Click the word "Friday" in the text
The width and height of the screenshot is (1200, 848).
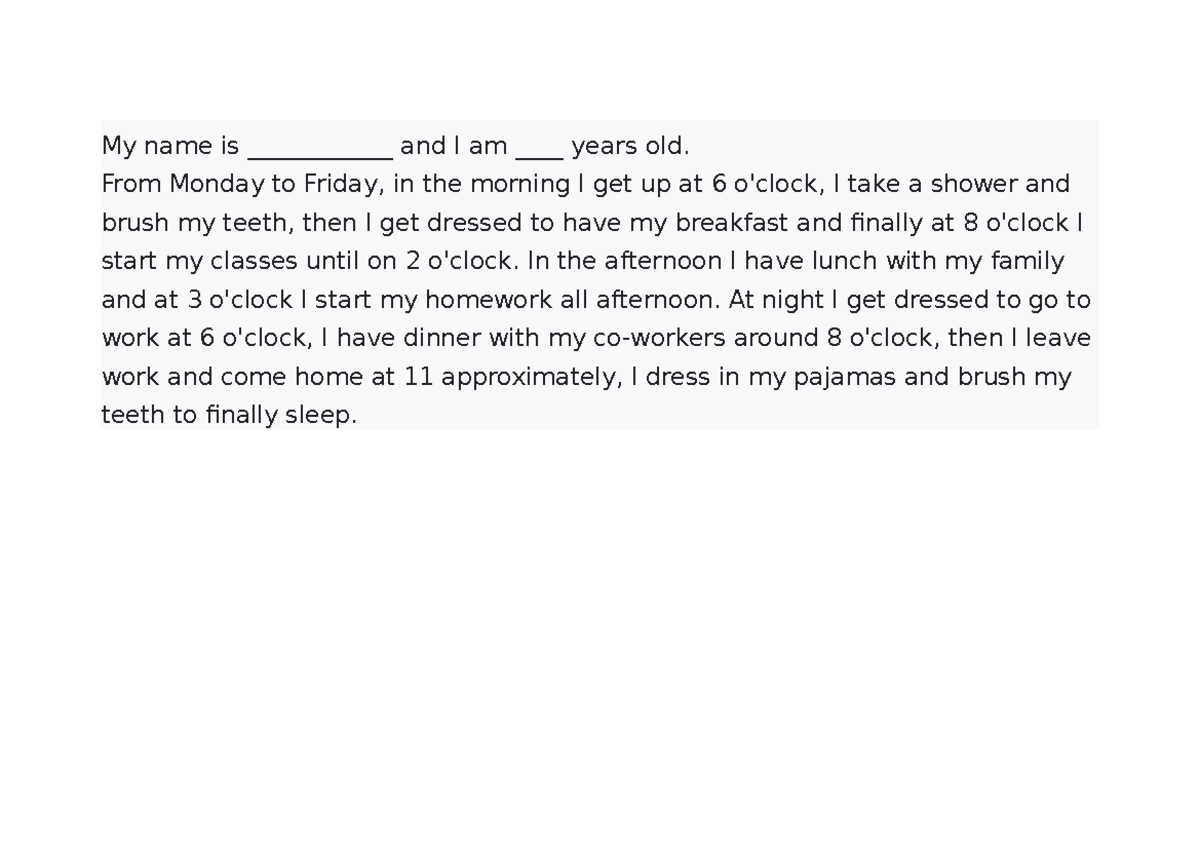pyautogui.click(x=342, y=185)
